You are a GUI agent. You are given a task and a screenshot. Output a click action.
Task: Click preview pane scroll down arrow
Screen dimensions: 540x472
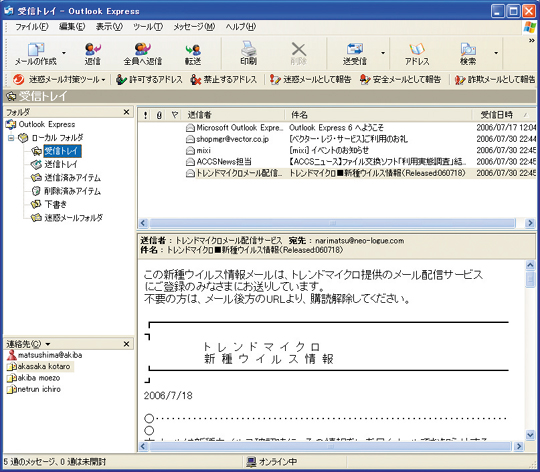tap(530, 435)
